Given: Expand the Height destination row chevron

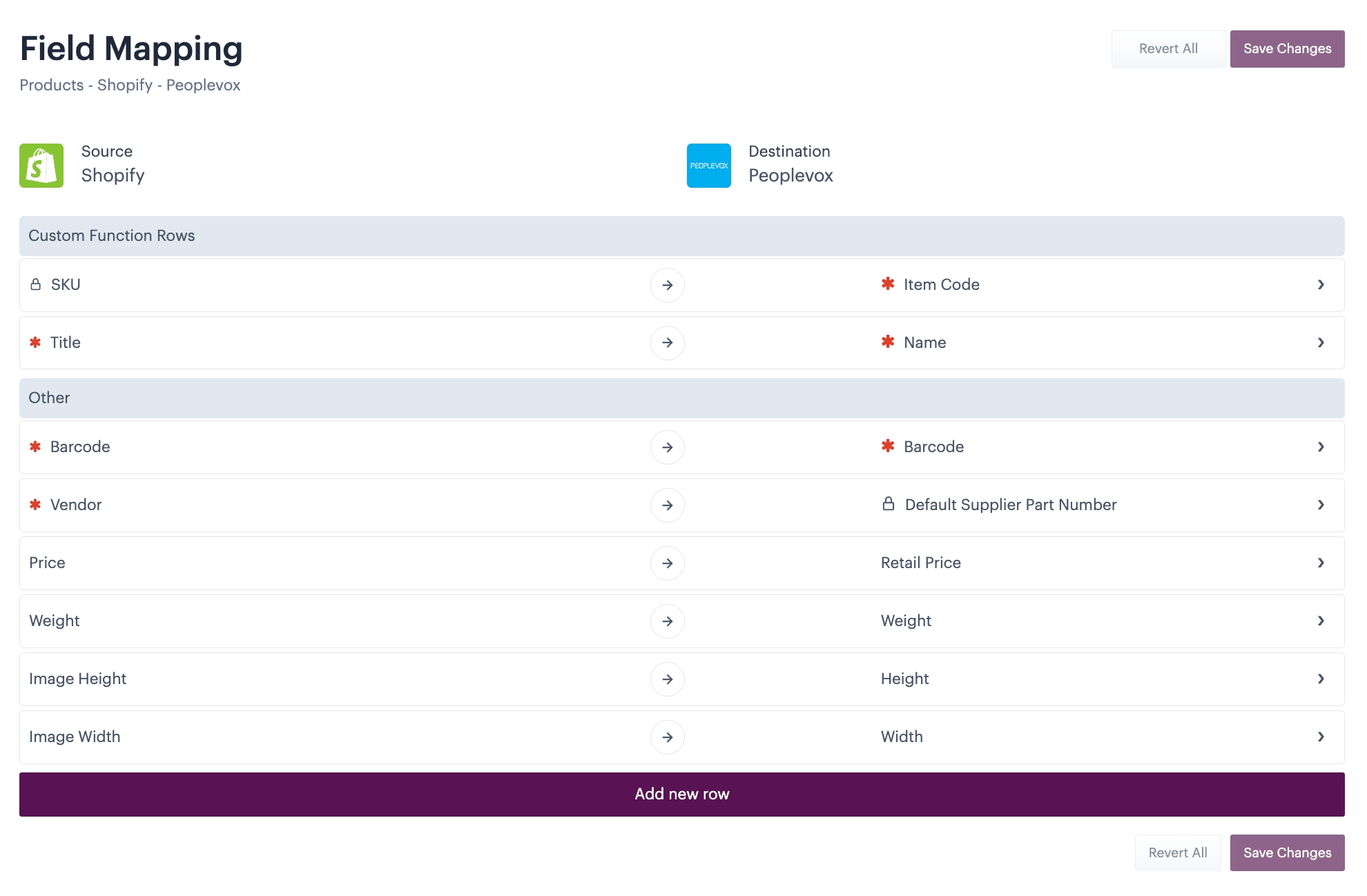Looking at the screenshot, I should click(1320, 679).
